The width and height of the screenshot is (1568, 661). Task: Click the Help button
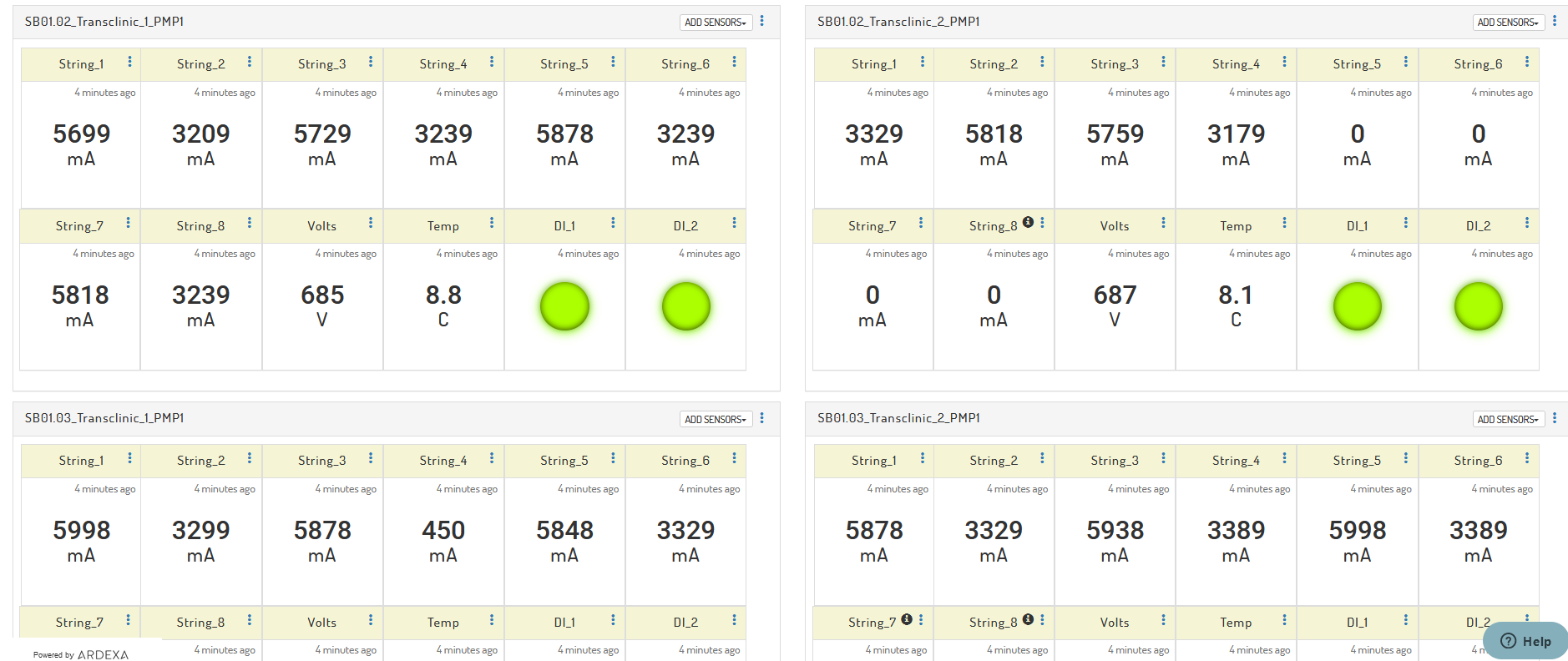coord(1525,641)
